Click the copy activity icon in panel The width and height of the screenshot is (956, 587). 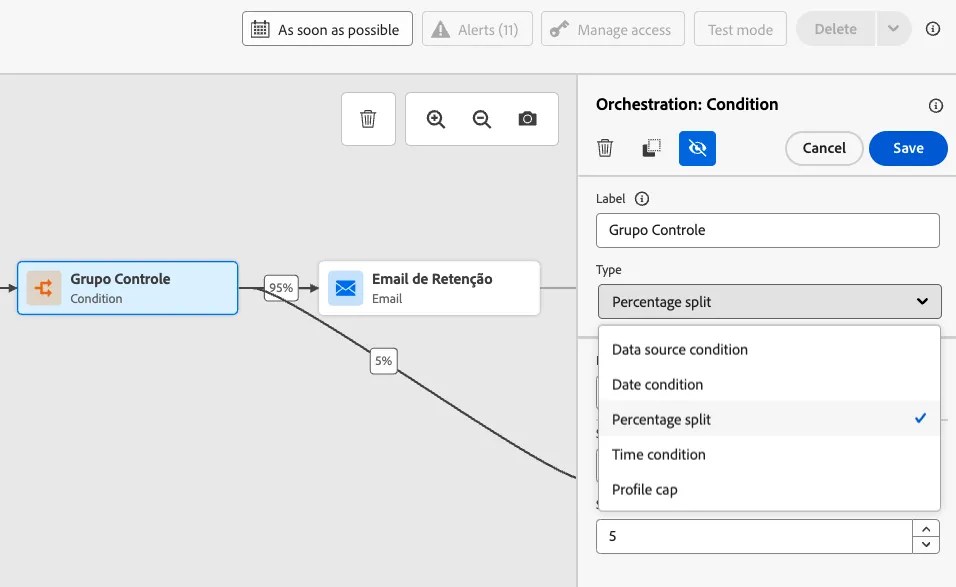651,148
